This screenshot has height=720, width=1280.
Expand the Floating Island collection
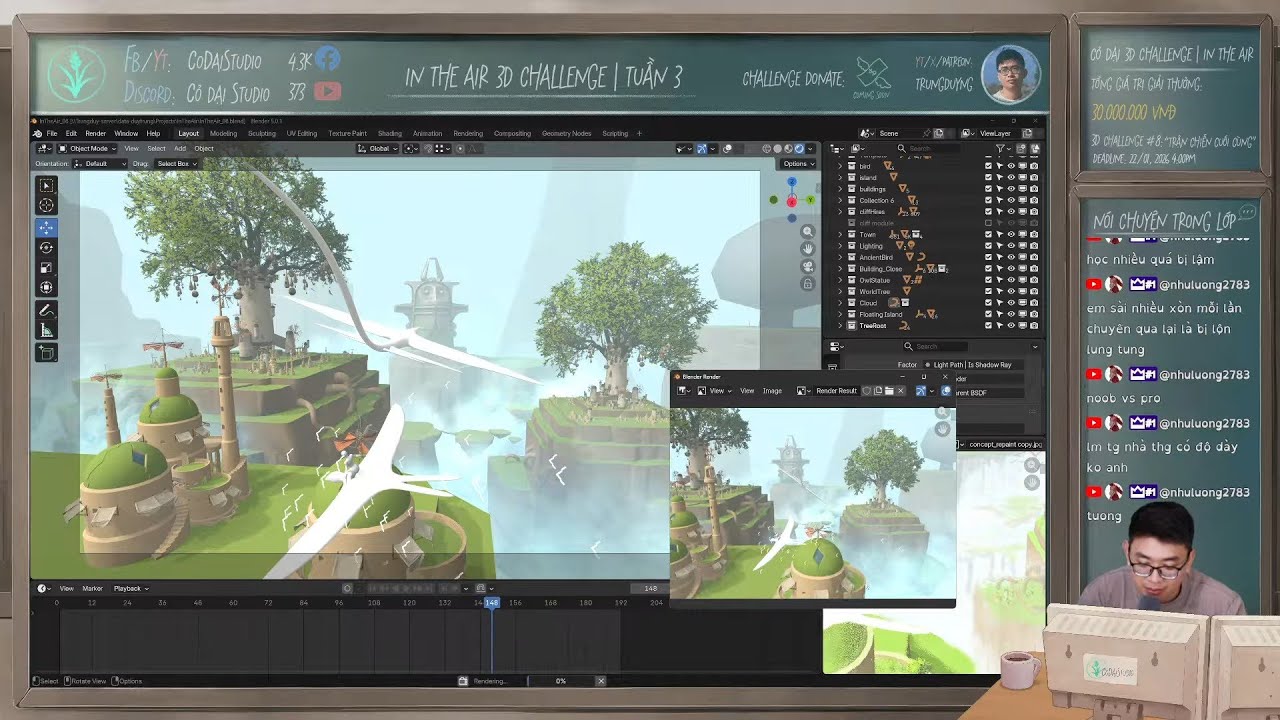coord(840,314)
